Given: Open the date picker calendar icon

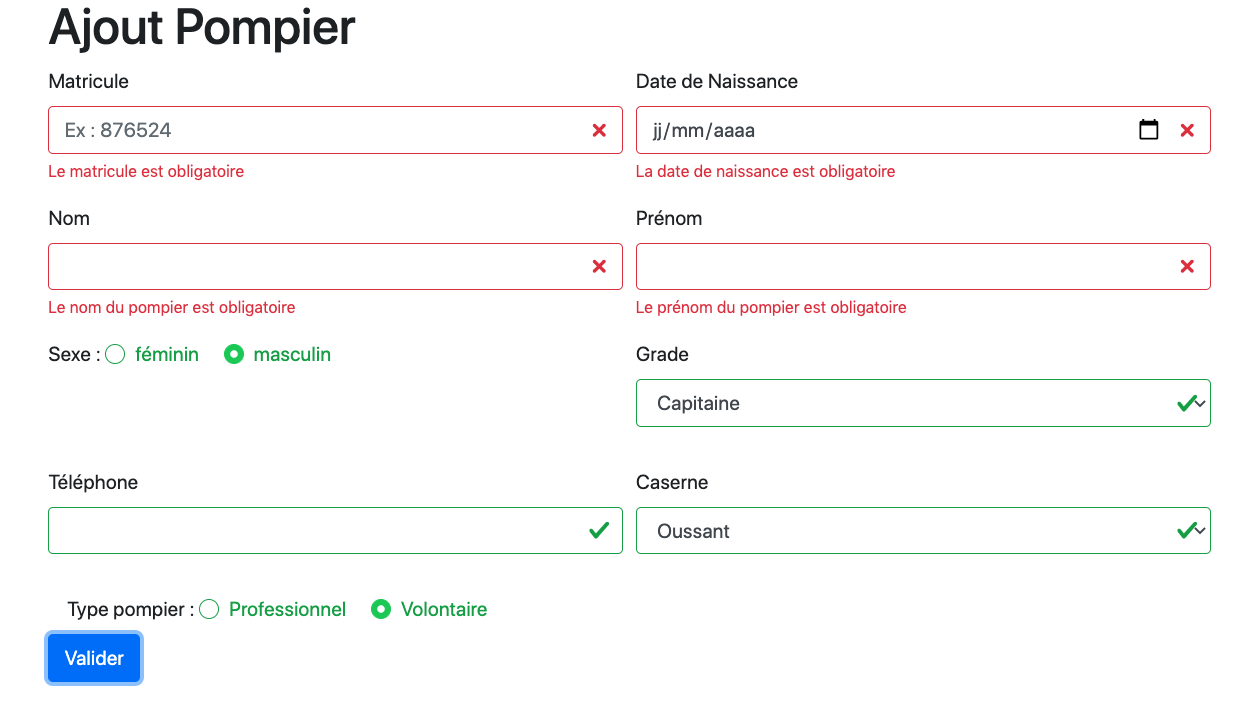Looking at the screenshot, I should tap(1149, 130).
